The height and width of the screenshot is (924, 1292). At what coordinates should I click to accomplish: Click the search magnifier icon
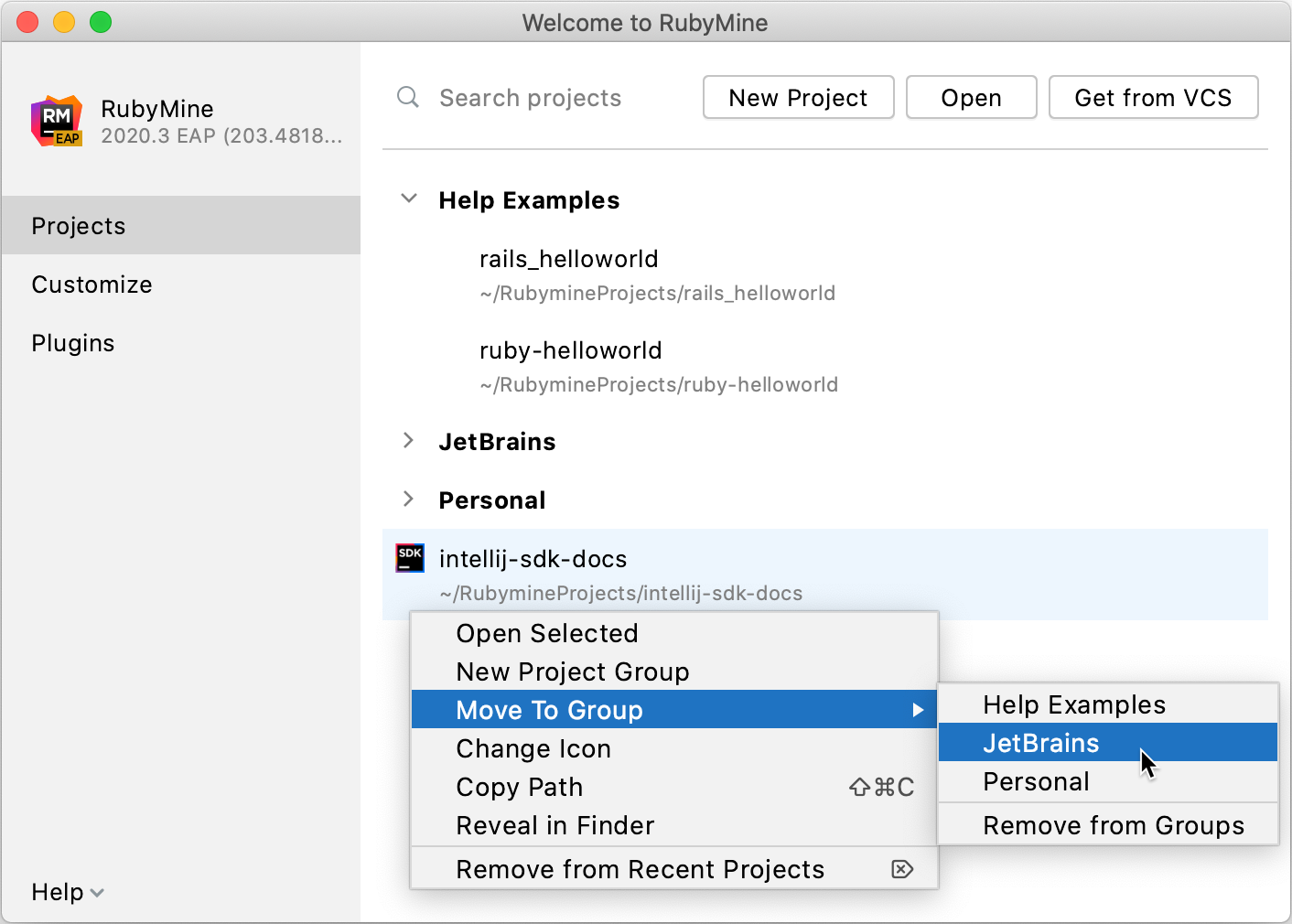408,97
